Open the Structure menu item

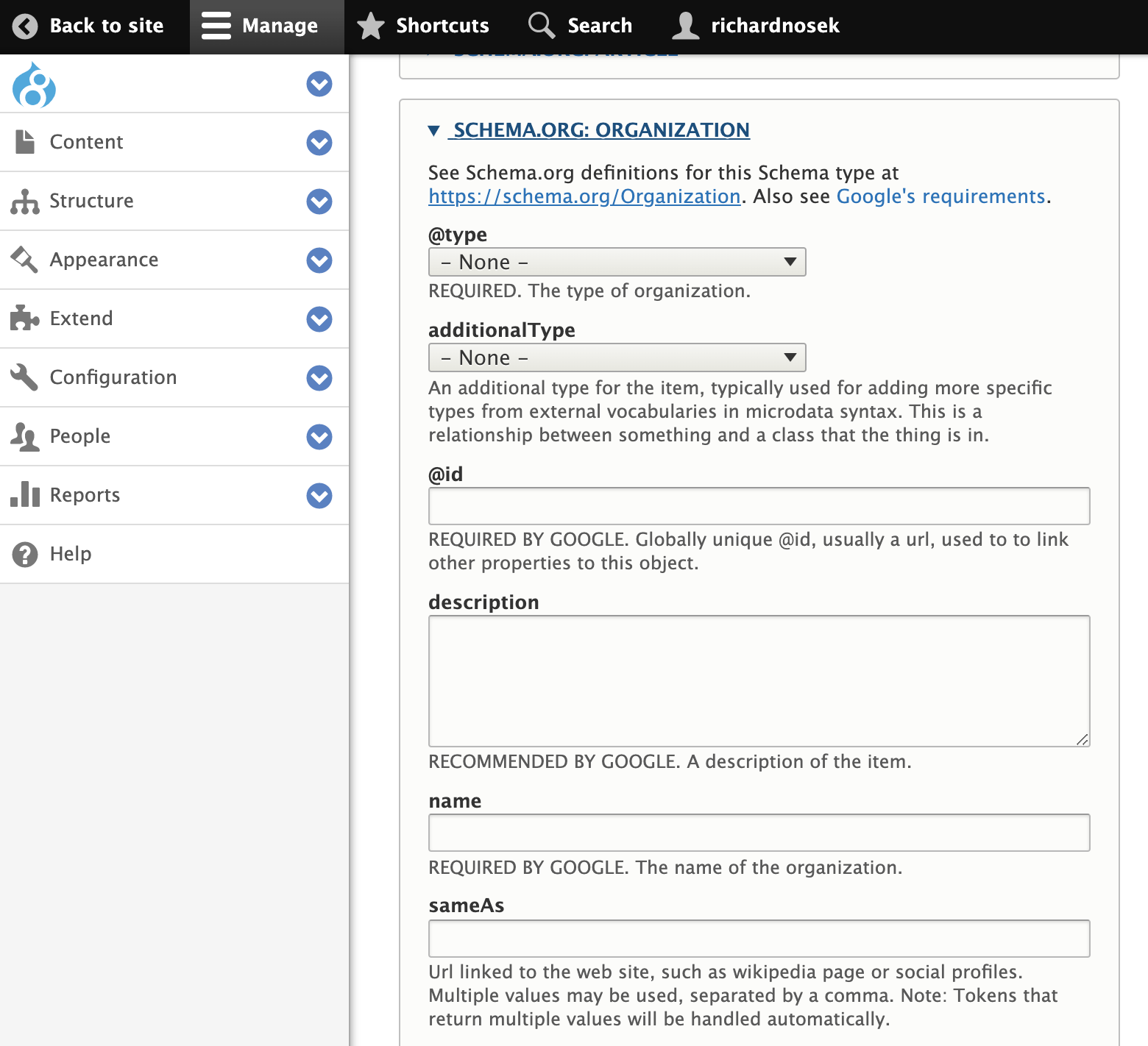[x=91, y=201]
